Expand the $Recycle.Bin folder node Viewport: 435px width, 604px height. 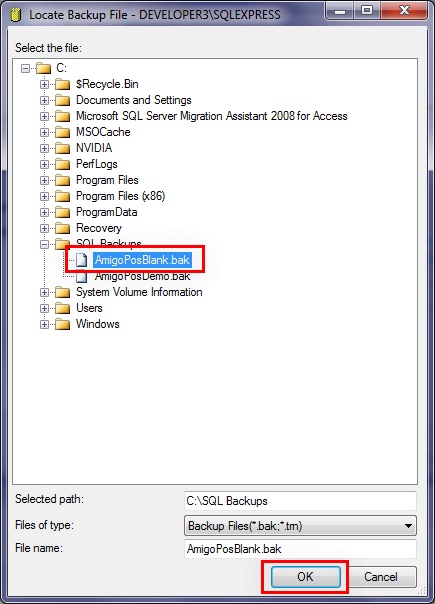[44, 84]
